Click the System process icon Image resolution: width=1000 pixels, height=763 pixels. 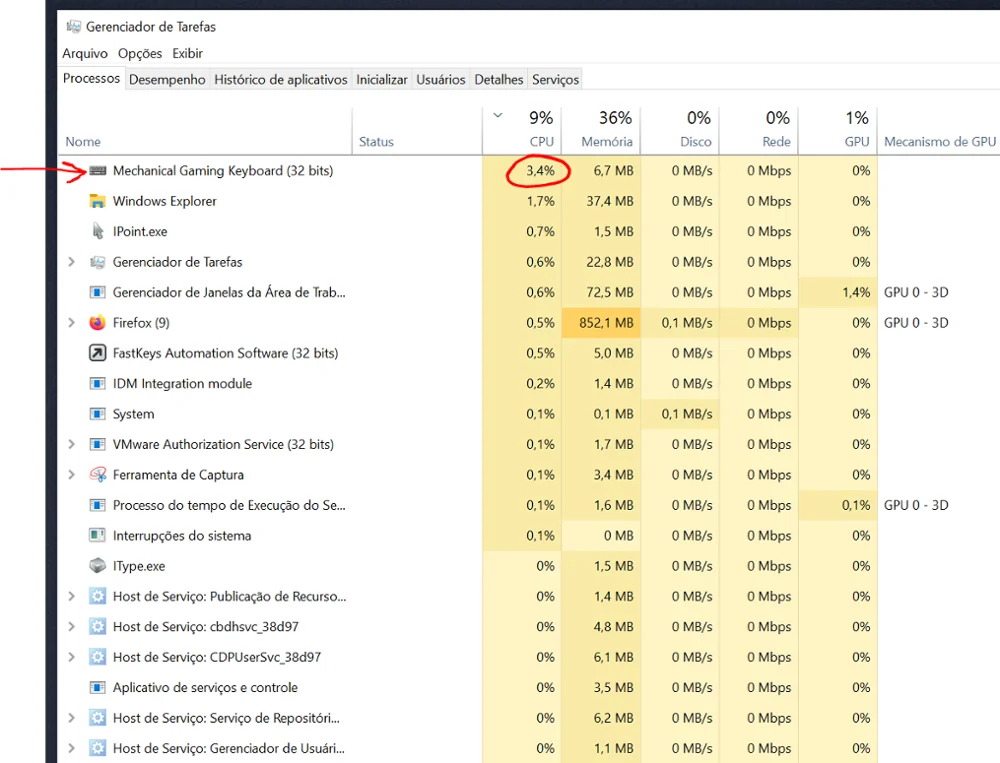pyautogui.click(x=98, y=414)
